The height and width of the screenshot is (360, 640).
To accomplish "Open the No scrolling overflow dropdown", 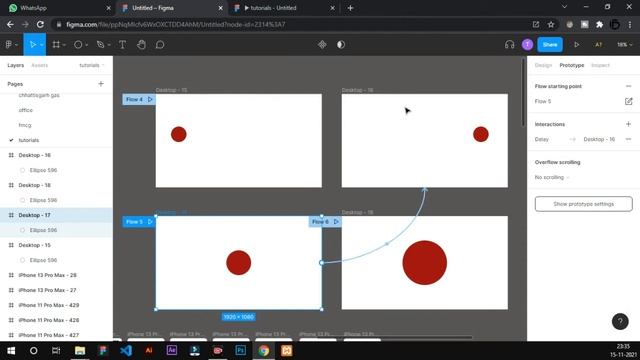I will pyautogui.click(x=552, y=177).
